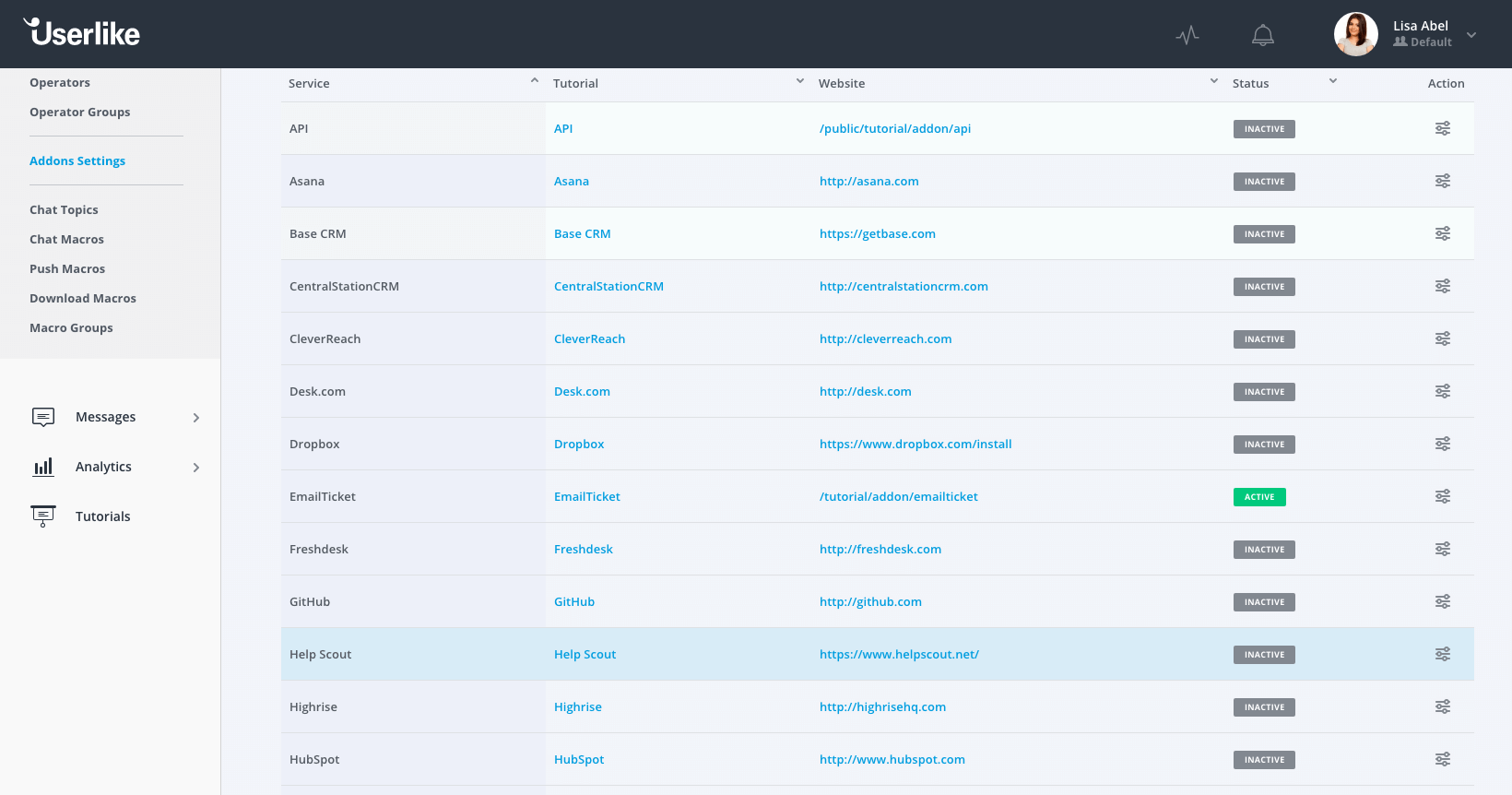Screen dimensions: 1512x795
Task: Expand the Analytics menu chevron
Action: (196, 468)
